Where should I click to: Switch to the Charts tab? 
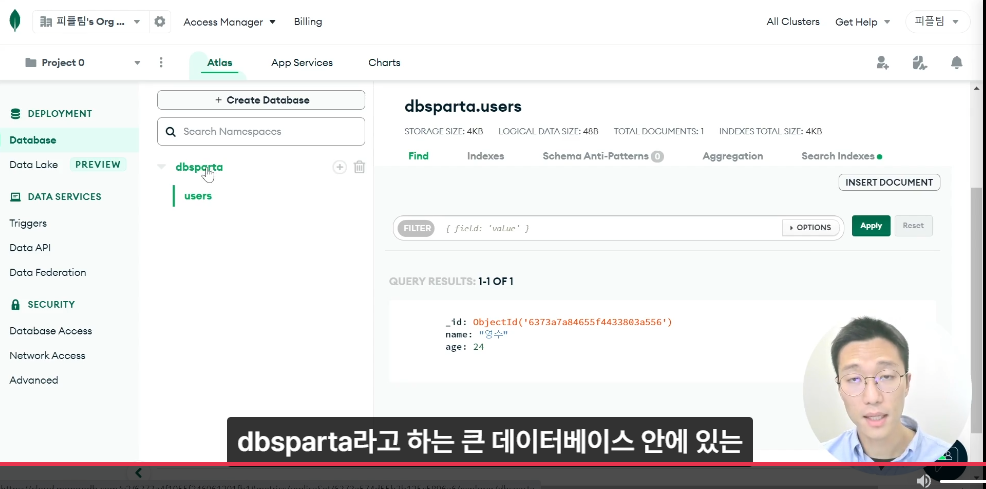(384, 62)
